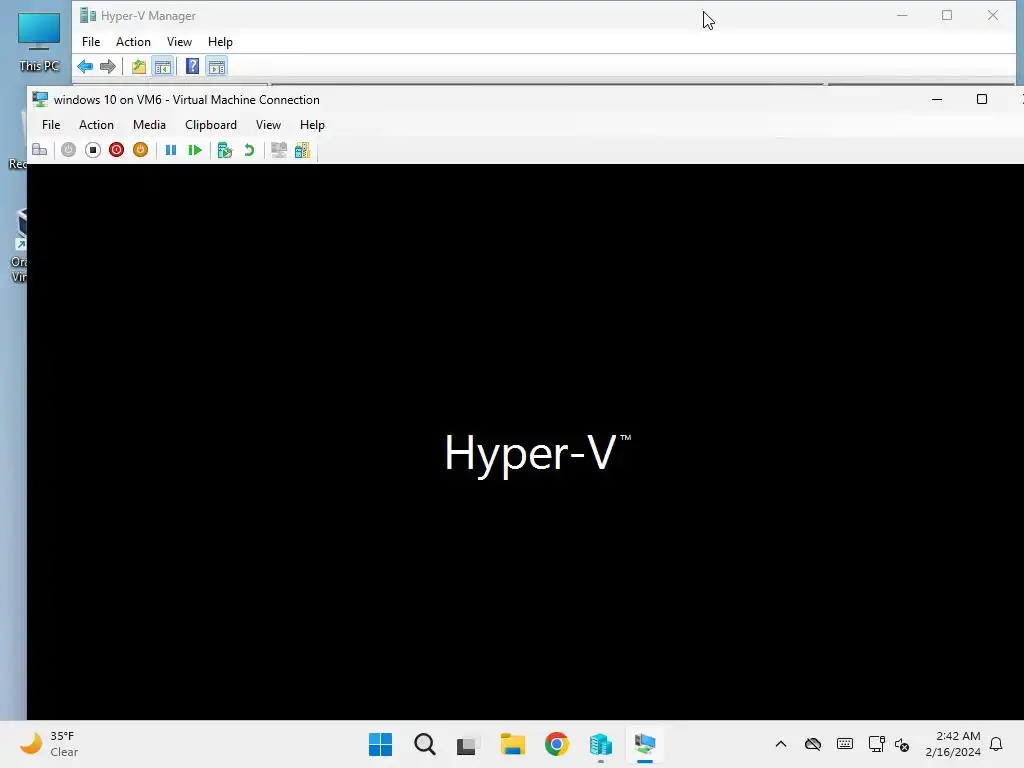Reset the VM with the green play icon

click(x=195, y=150)
